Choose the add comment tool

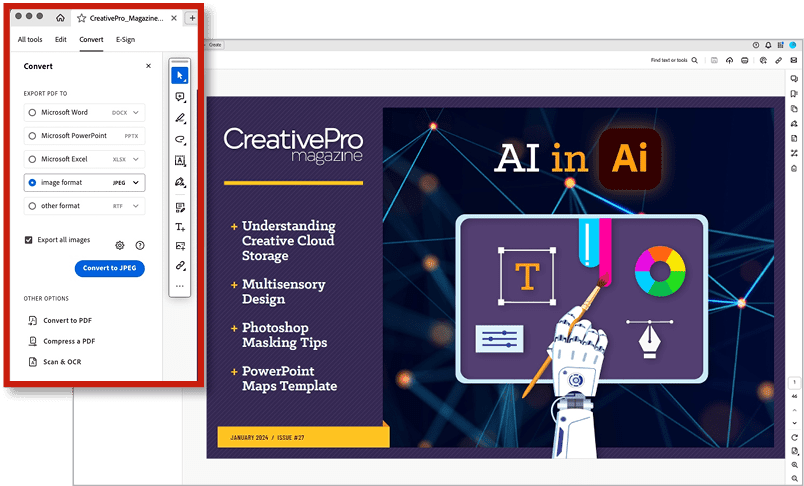coord(179,97)
